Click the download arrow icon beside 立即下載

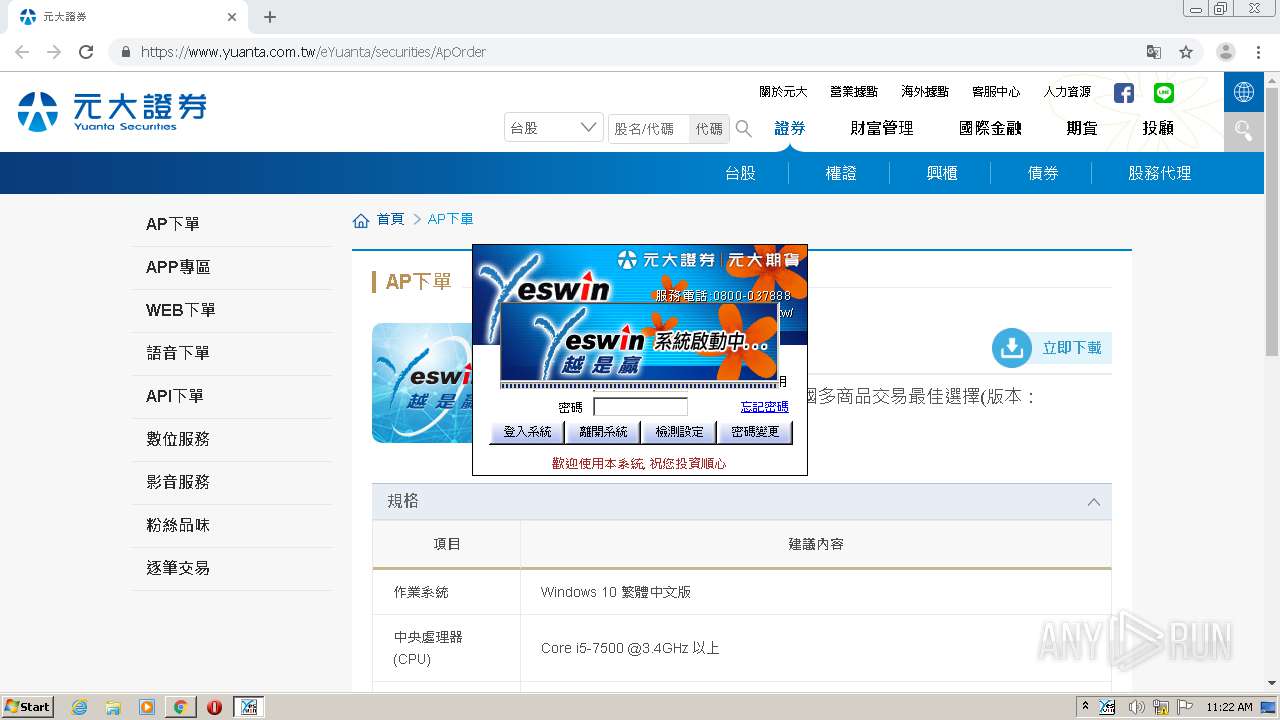pyautogui.click(x=1012, y=348)
